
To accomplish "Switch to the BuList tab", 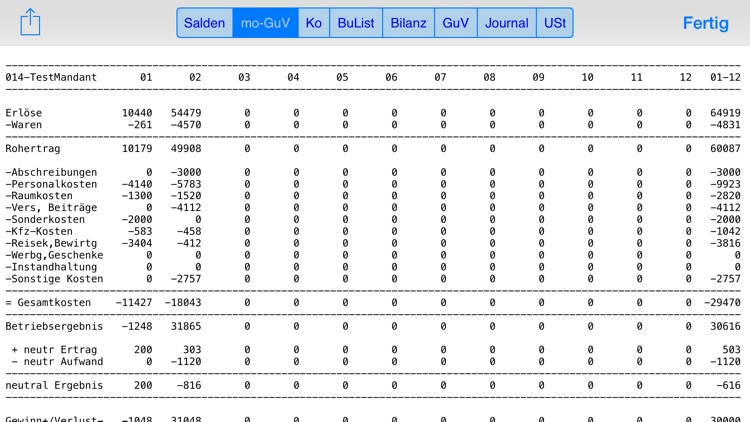I will 356,23.
